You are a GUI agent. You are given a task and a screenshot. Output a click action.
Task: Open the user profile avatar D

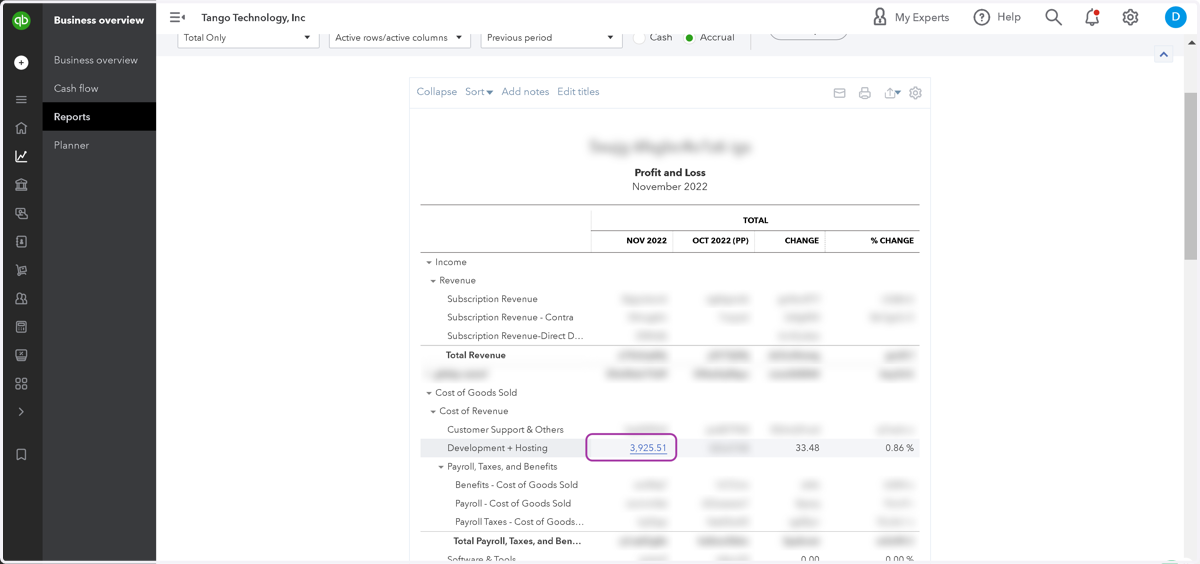[x=1176, y=17]
